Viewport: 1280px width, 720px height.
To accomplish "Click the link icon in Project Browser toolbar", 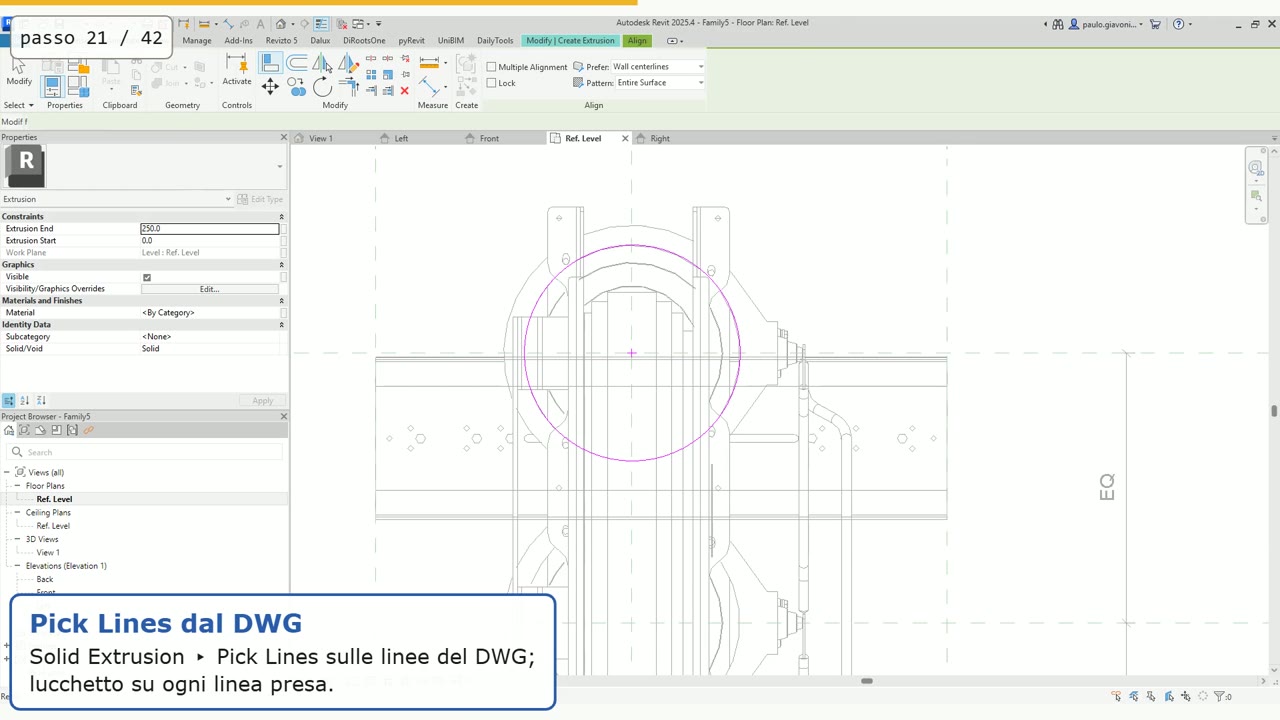I will coord(88,430).
